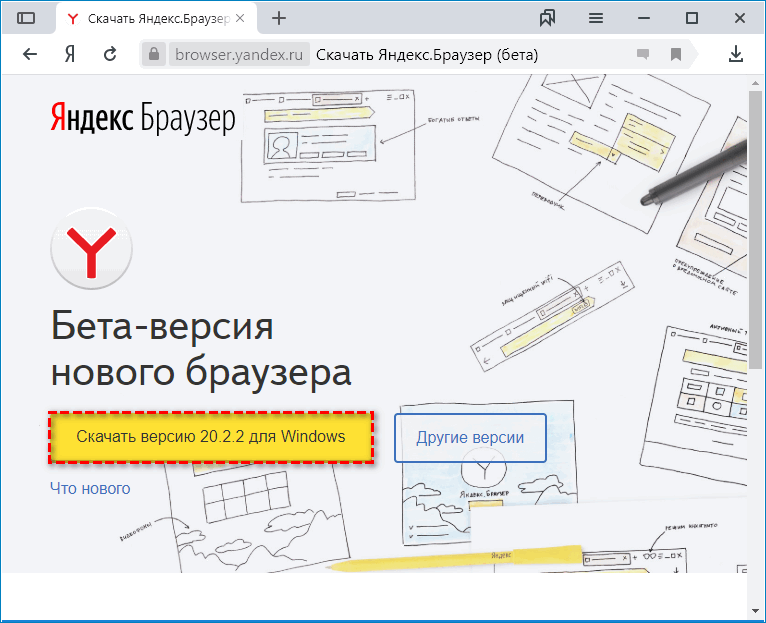Open the Что нового link
Screen dimensions: 766x623
tap(90, 488)
